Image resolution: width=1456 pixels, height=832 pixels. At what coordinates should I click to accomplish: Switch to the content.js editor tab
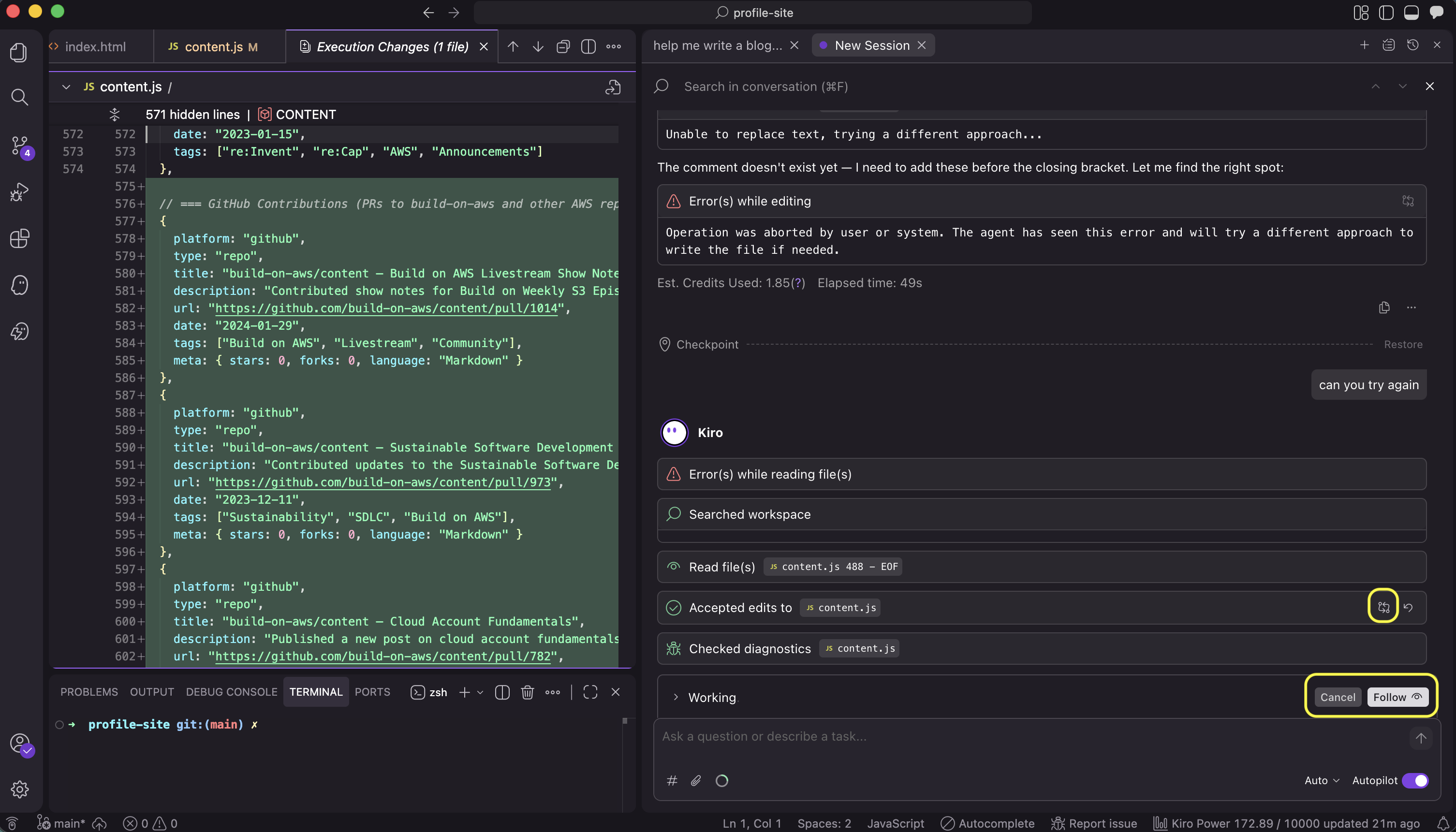pos(220,47)
